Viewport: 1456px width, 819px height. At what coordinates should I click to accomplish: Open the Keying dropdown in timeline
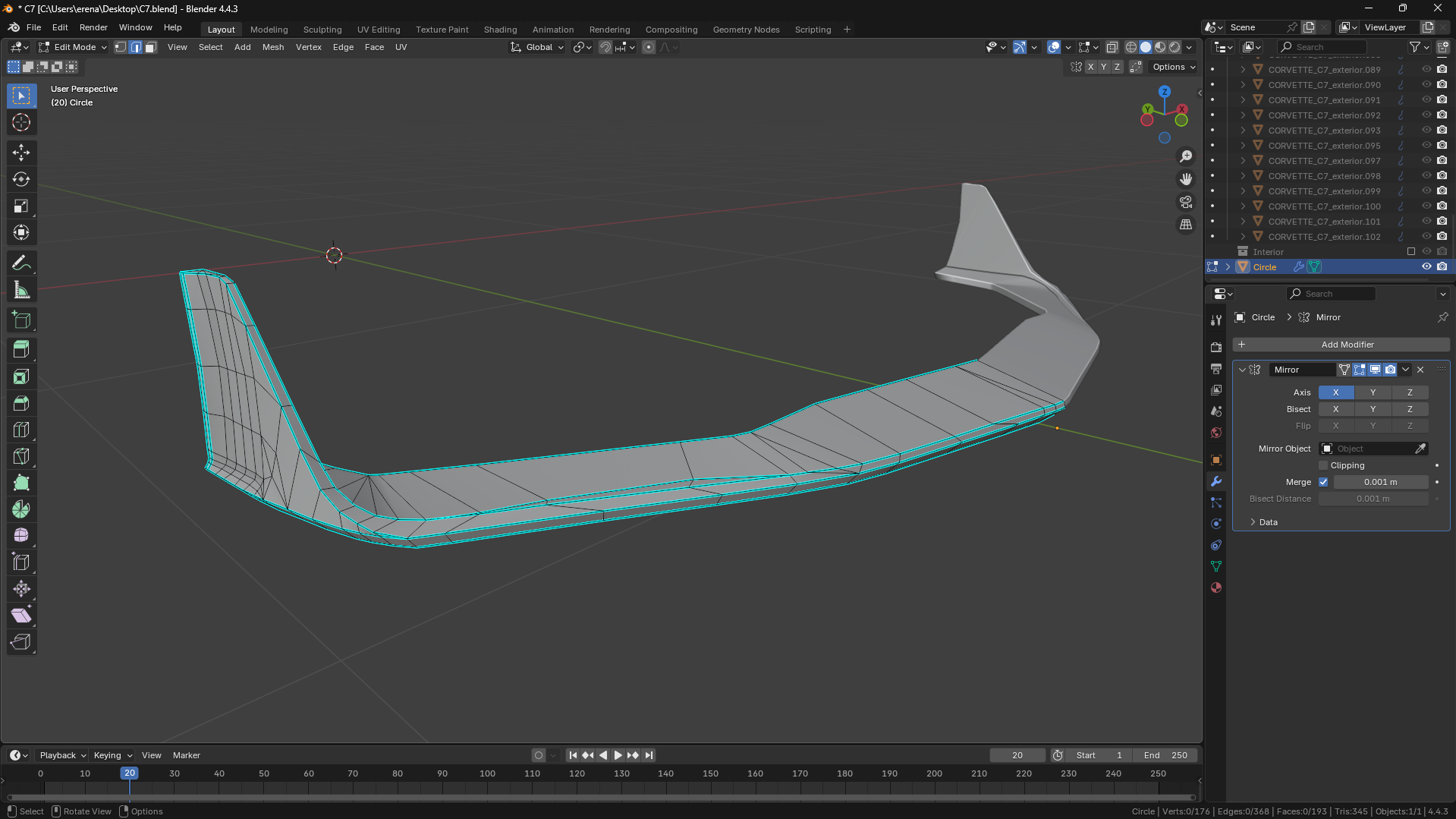click(113, 755)
